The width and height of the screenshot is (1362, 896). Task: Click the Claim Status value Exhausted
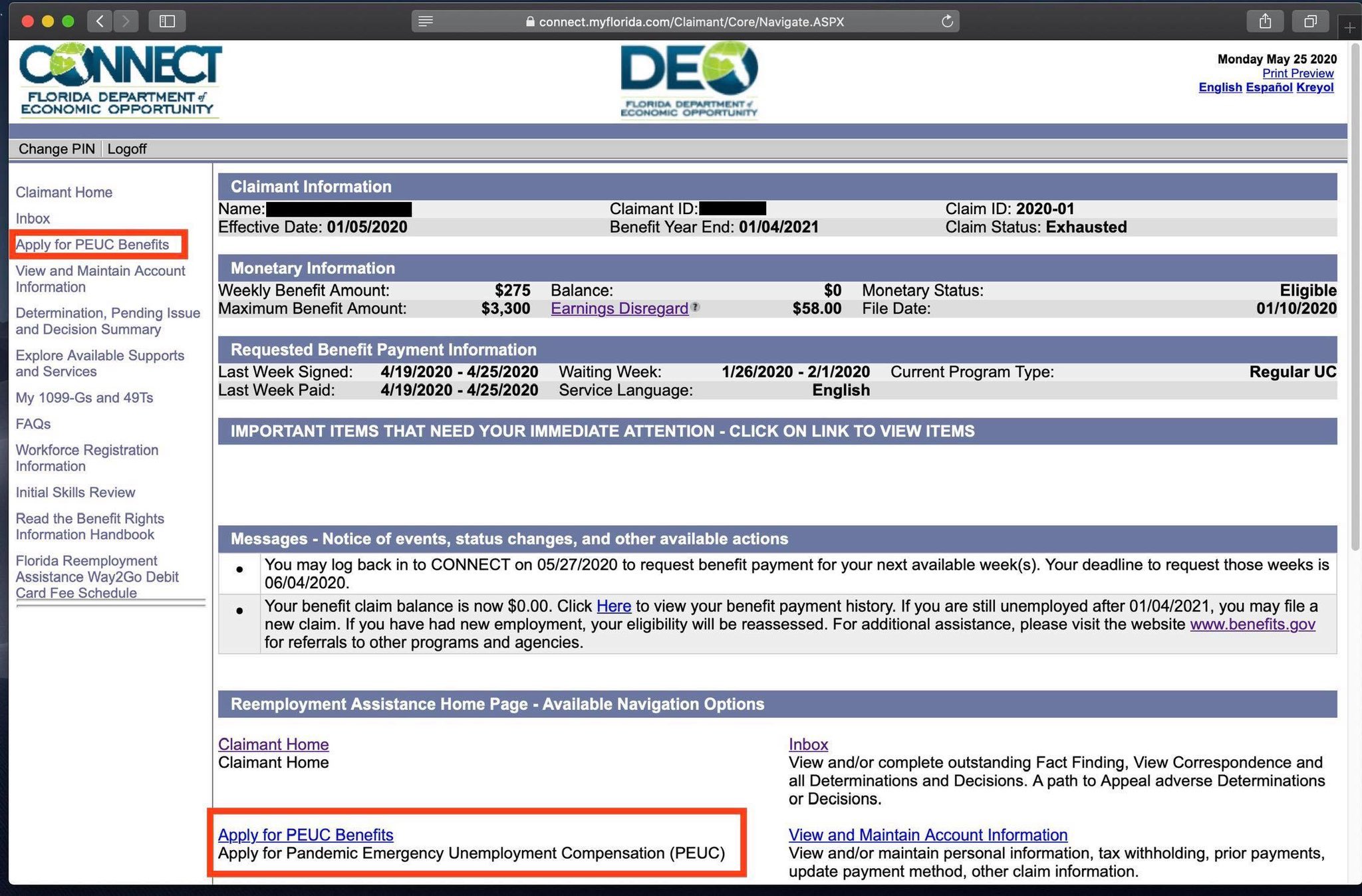coord(1086,227)
